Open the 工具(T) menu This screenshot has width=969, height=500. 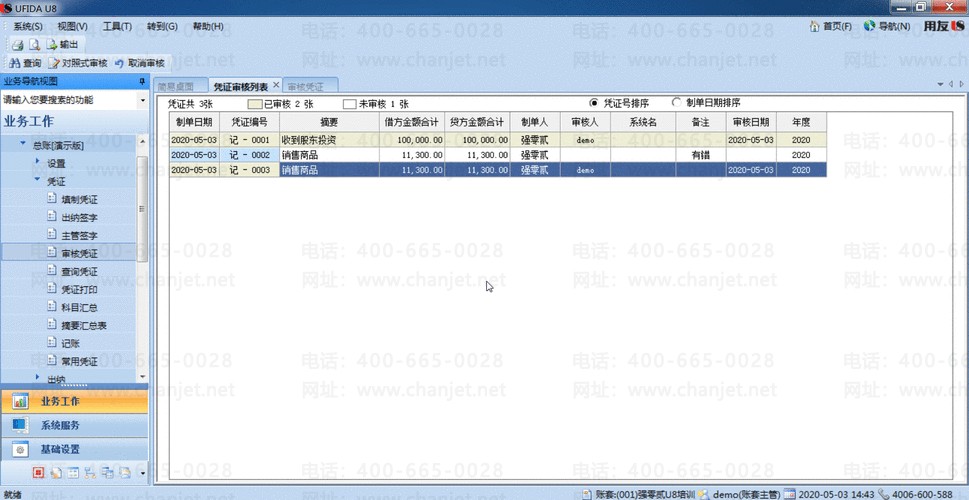click(x=117, y=27)
